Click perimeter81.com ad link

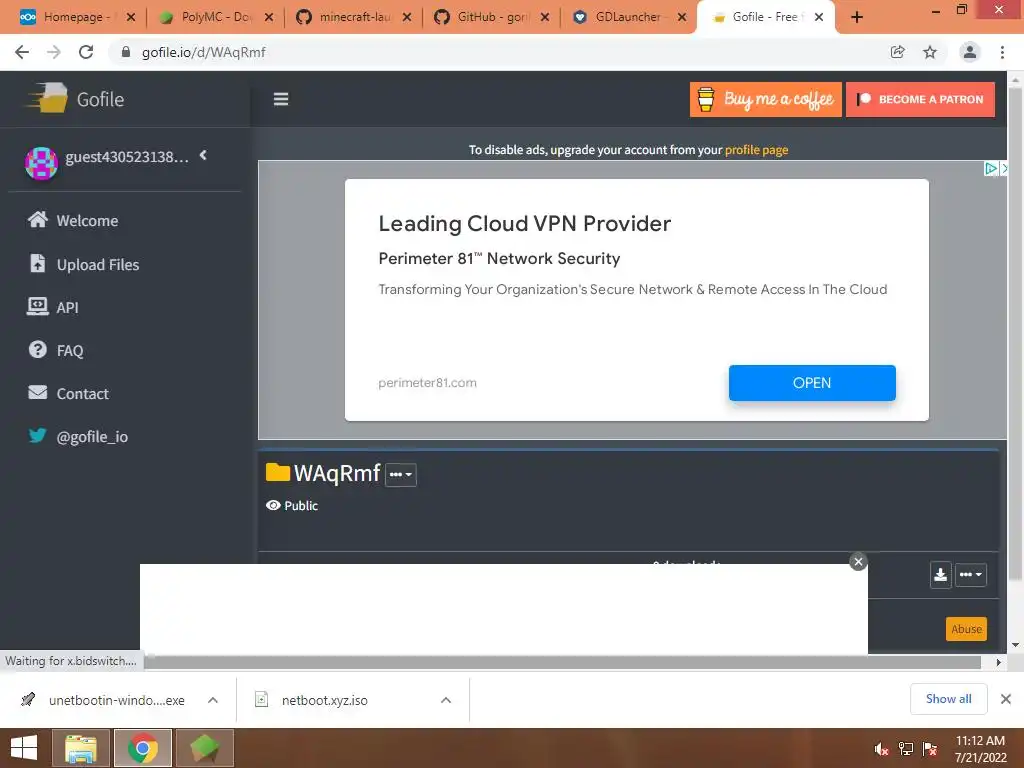[x=427, y=383]
